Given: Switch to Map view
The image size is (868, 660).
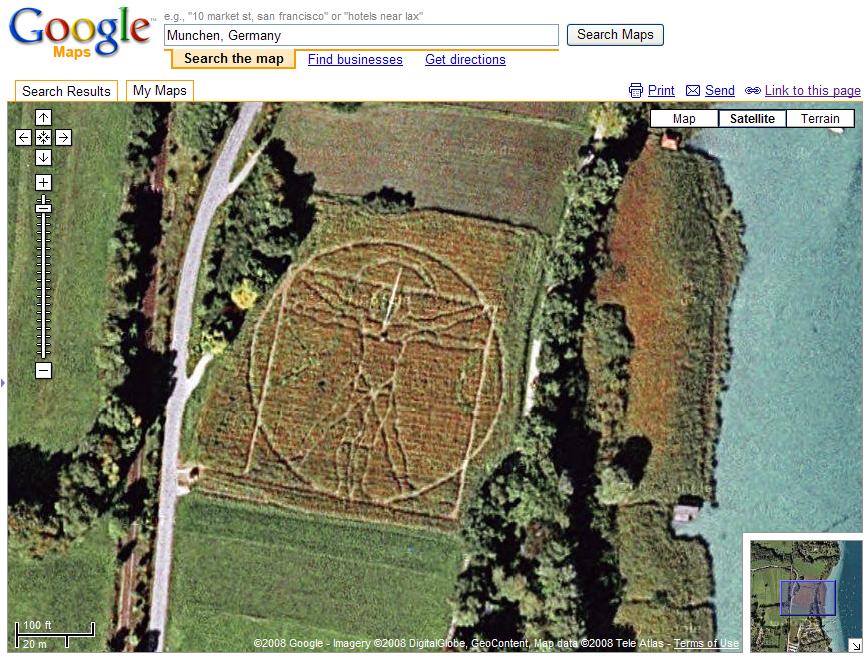Looking at the screenshot, I should (684, 118).
